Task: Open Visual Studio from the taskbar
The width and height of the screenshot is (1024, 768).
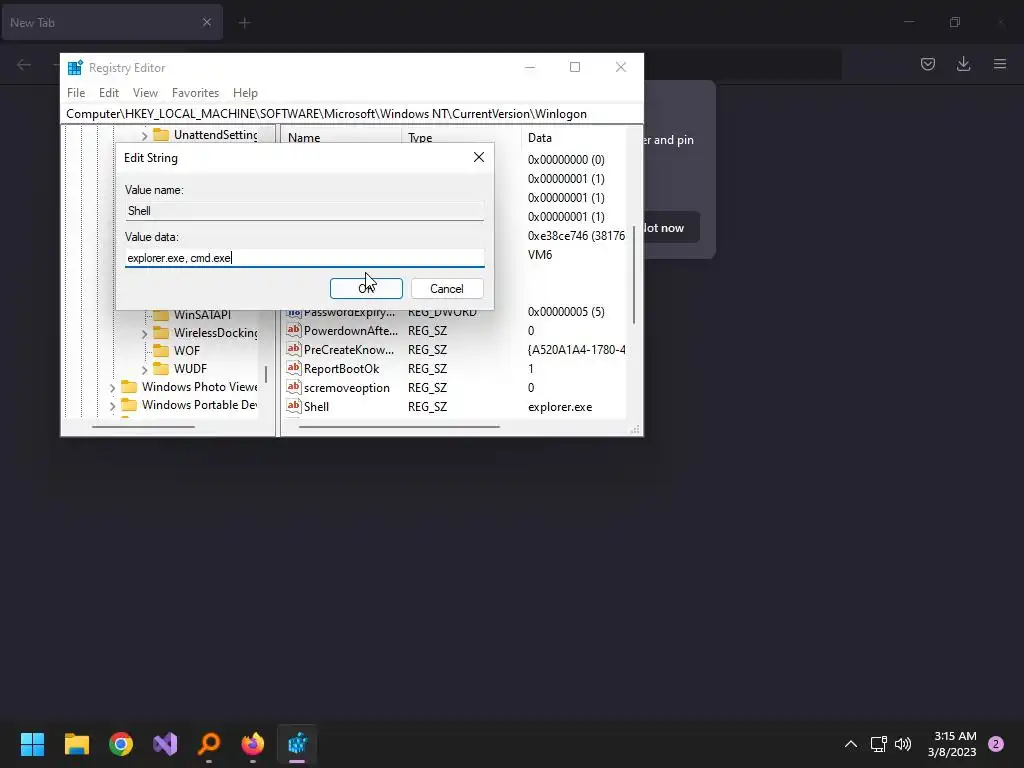Action: (165, 744)
